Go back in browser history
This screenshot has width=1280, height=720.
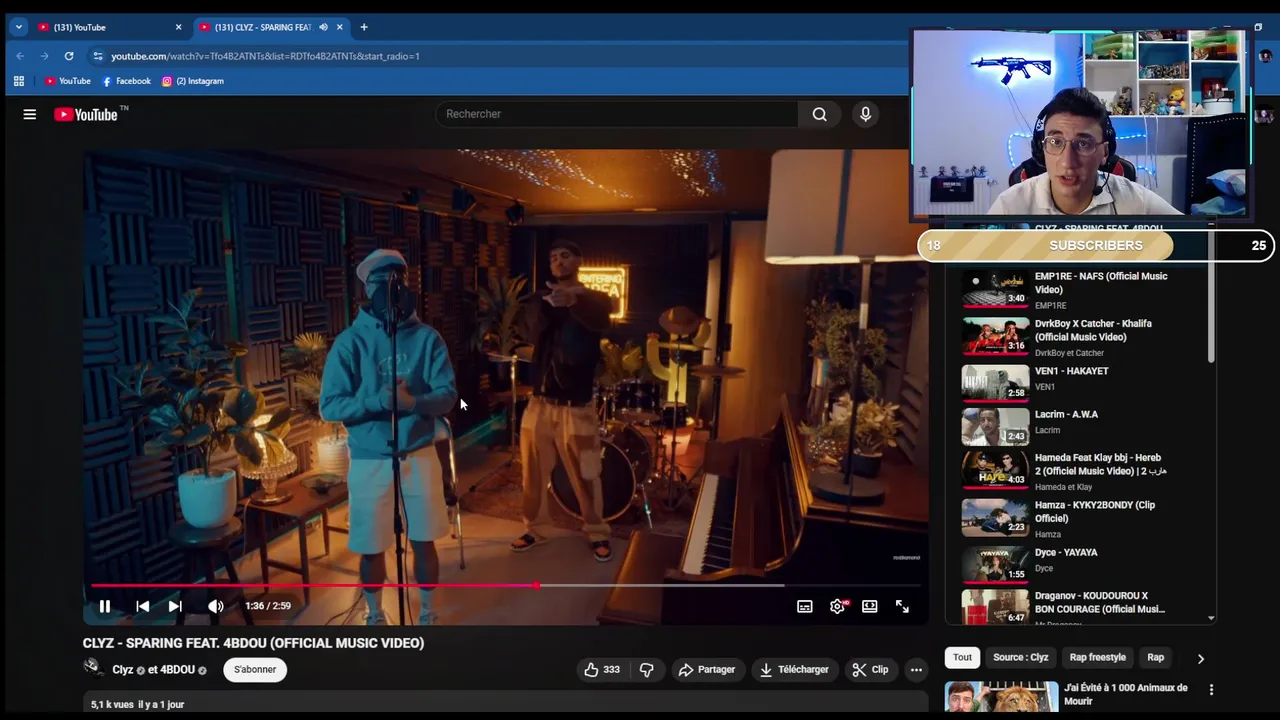pyautogui.click(x=20, y=56)
